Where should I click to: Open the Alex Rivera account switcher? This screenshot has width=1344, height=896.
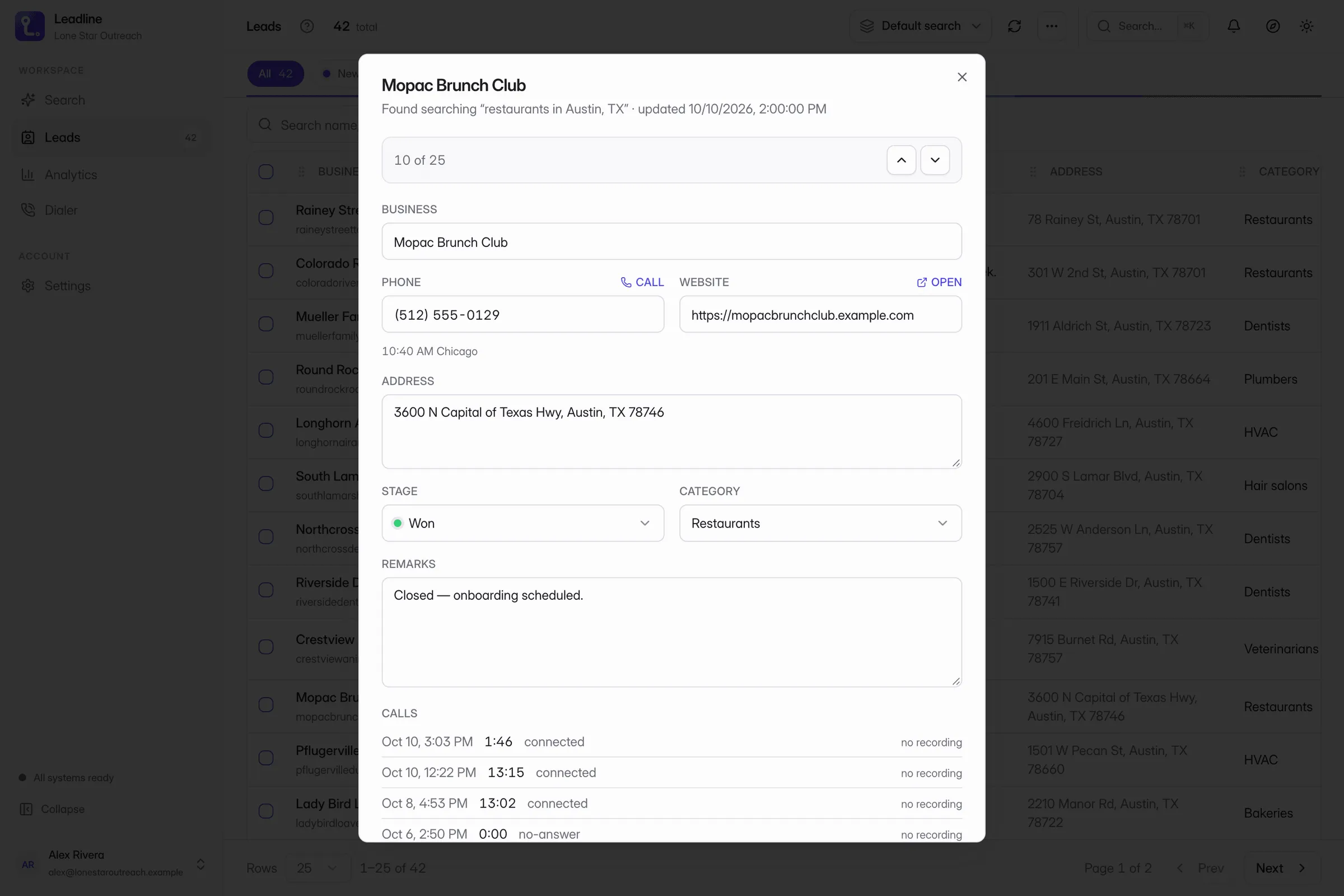coord(111,864)
